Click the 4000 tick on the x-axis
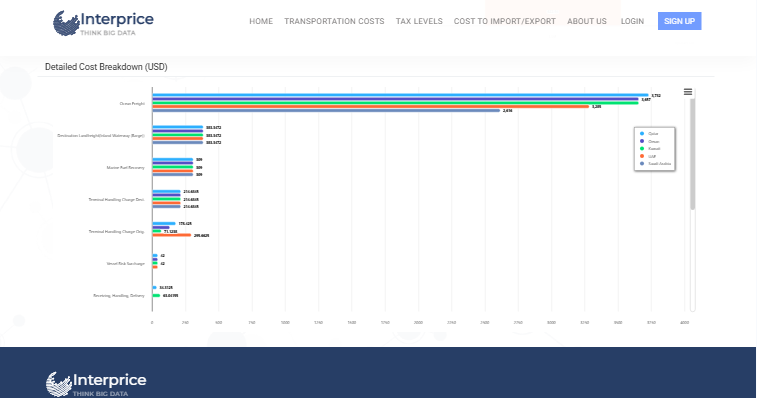The image size is (757, 398). [685, 322]
